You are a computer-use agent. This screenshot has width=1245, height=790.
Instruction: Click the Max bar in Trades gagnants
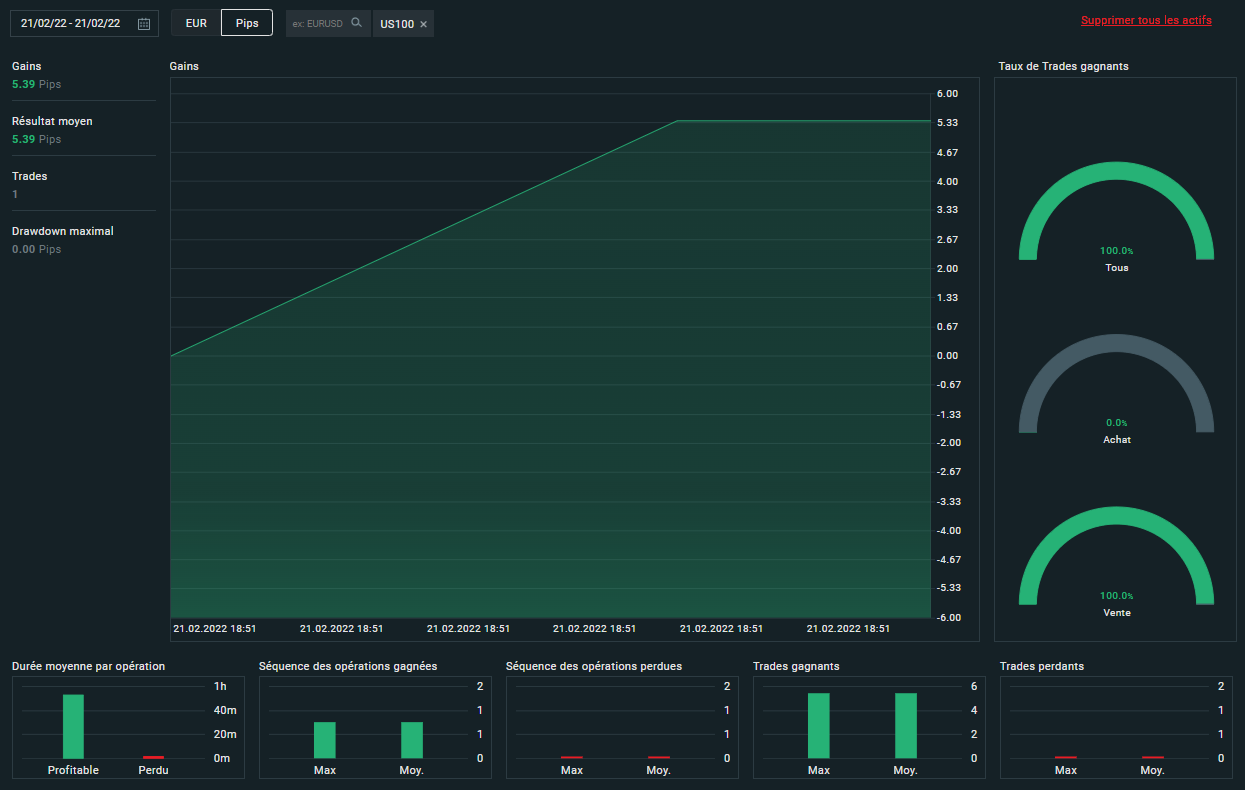coord(819,725)
